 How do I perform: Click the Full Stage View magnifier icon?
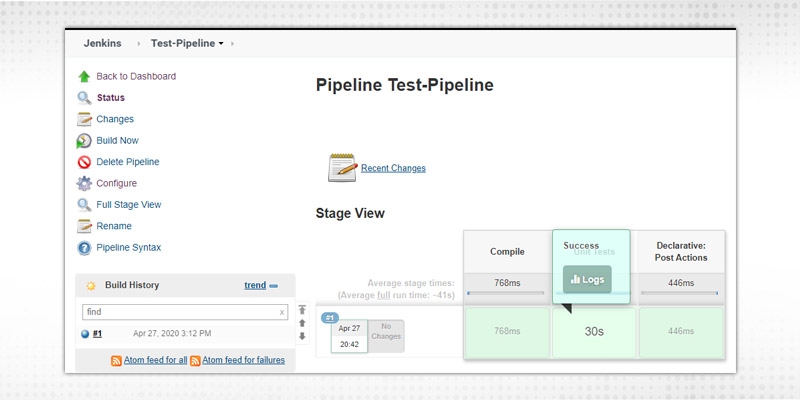point(84,205)
